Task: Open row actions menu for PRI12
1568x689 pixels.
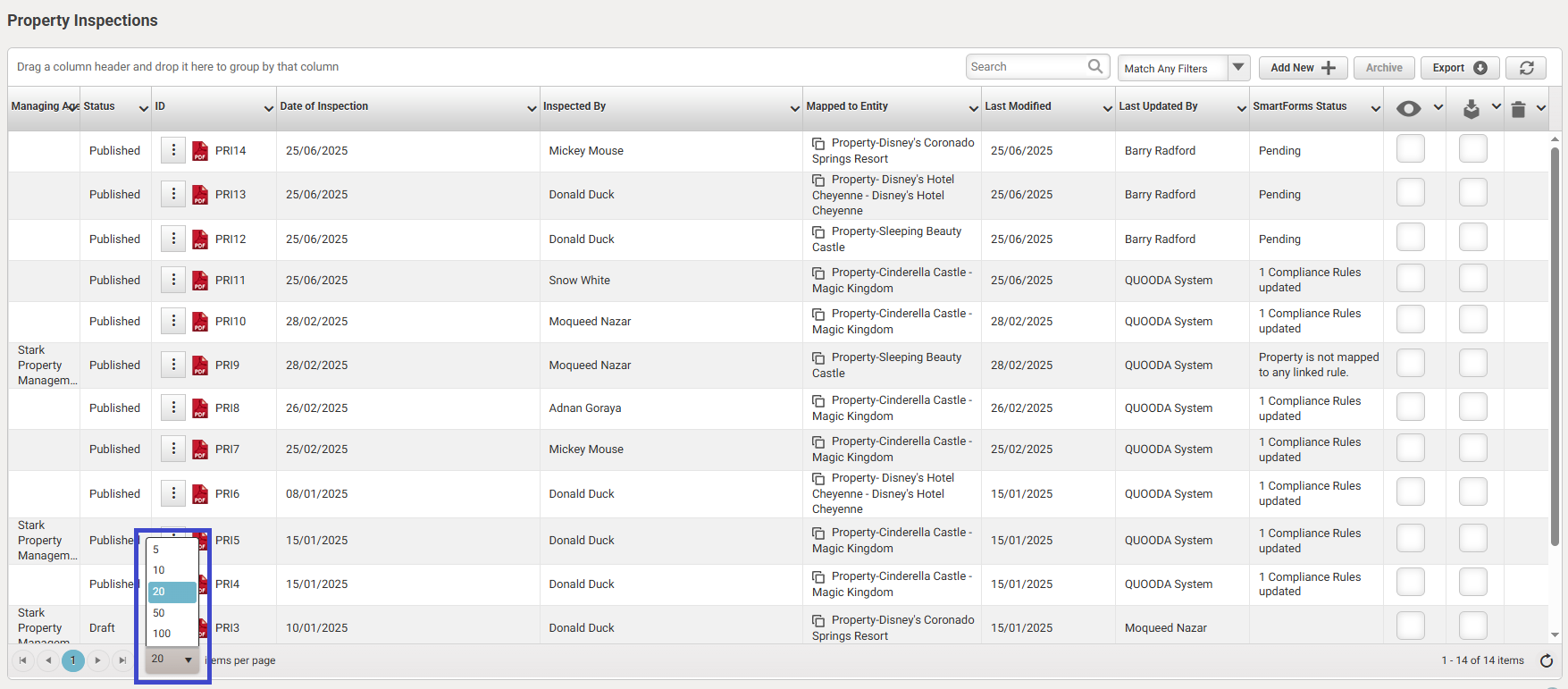Action: coord(173,239)
